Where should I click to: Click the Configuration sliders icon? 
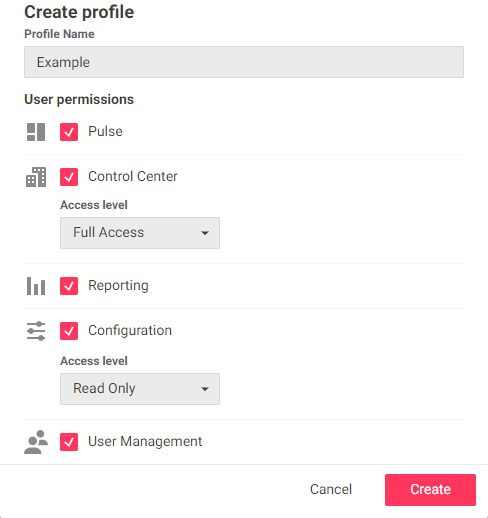click(36, 331)
